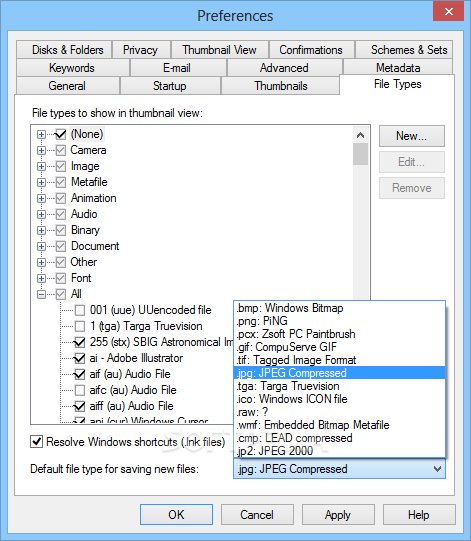Open the E-mail tab

[x=178, y=68]
